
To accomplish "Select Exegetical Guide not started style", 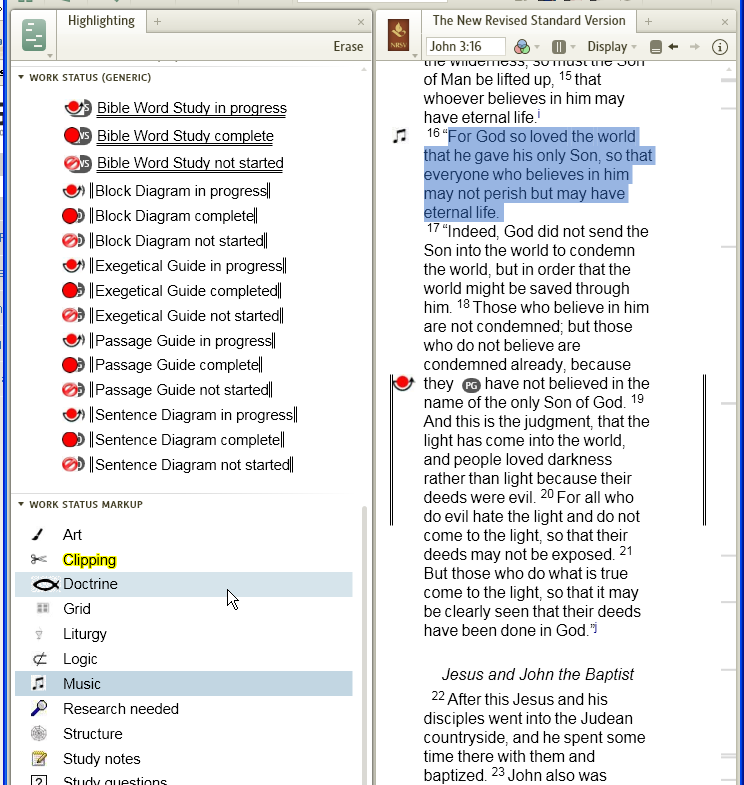I will click(x=173, y=316).
